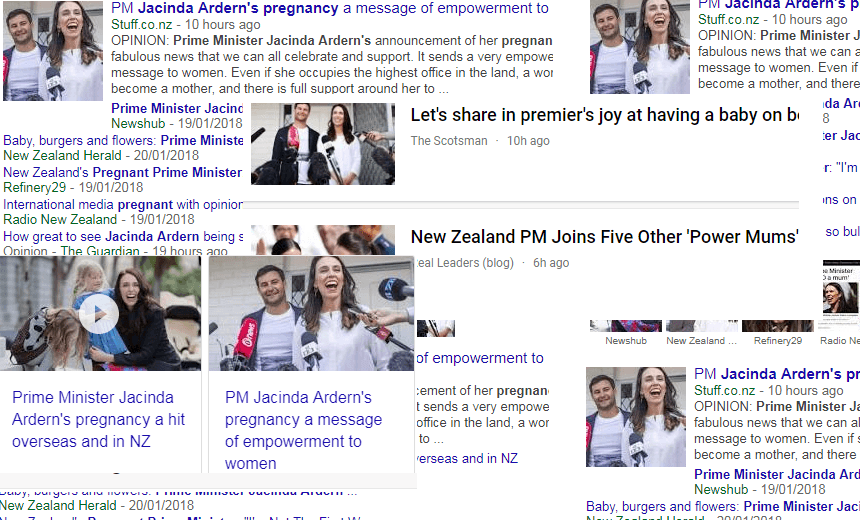Open "International media pregnant with opinion" link
Image resolution: width=860 pixels, height=520 pixels.
point(123,205)
